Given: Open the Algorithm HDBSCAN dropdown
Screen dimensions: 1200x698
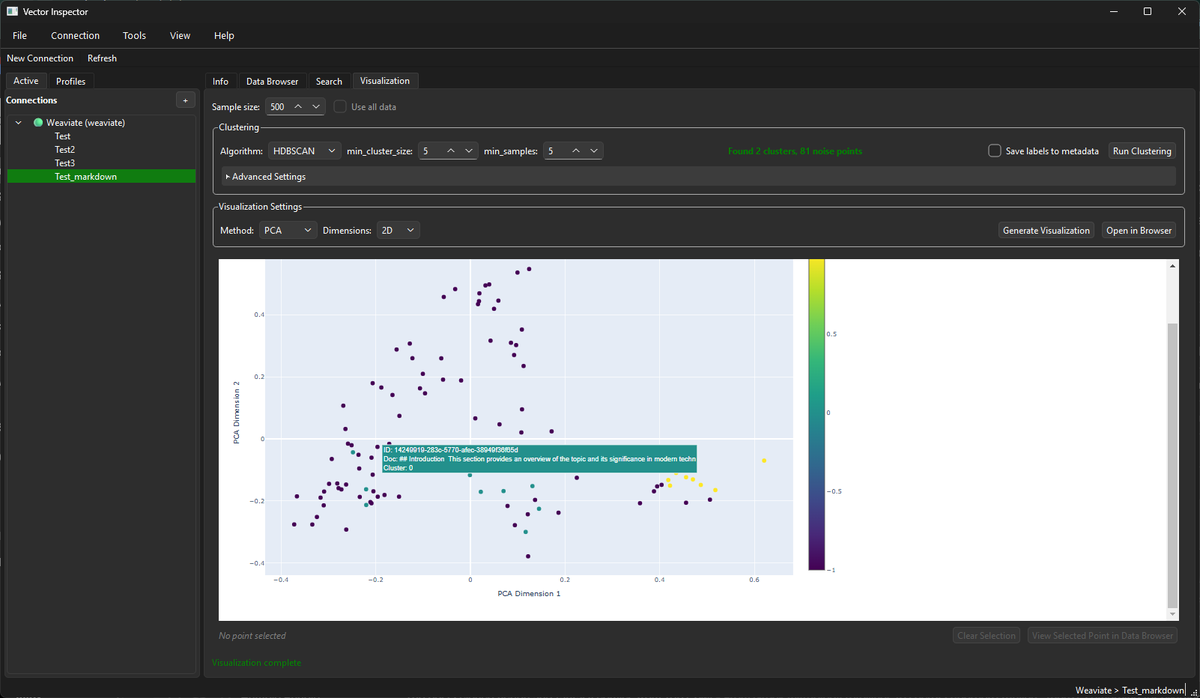Looking at the screenshot, I should coord(304,151).
